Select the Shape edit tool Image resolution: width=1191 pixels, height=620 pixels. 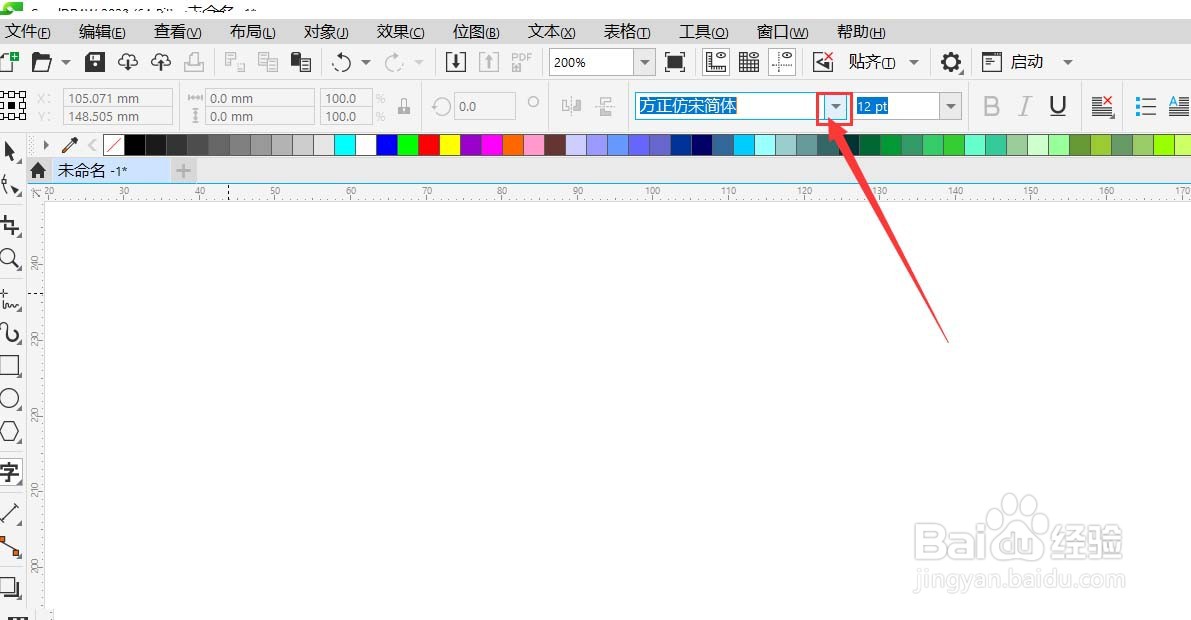coord(11,185)
